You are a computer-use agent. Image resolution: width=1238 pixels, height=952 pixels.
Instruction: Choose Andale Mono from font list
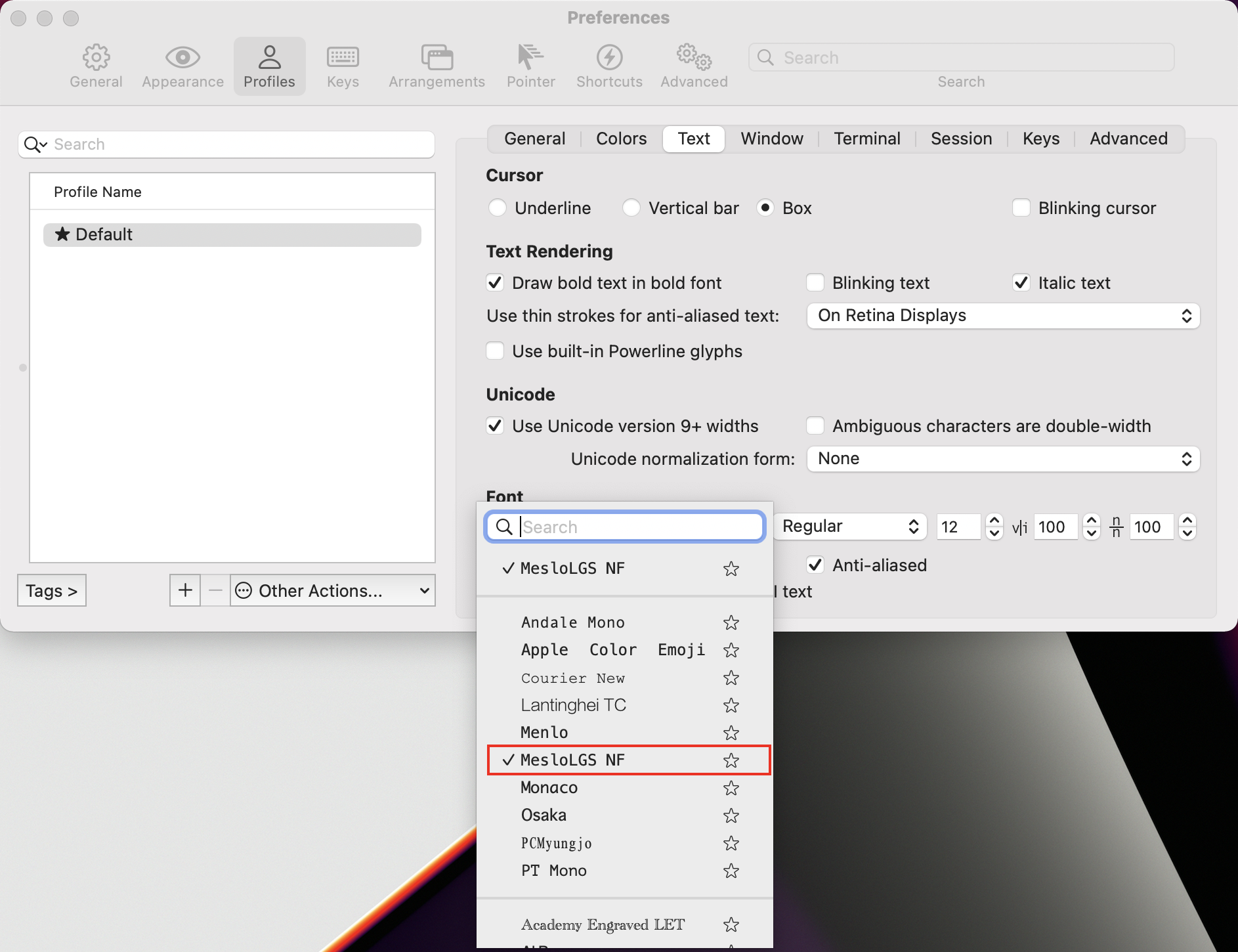pyautogui.click(x=625, y=622)
